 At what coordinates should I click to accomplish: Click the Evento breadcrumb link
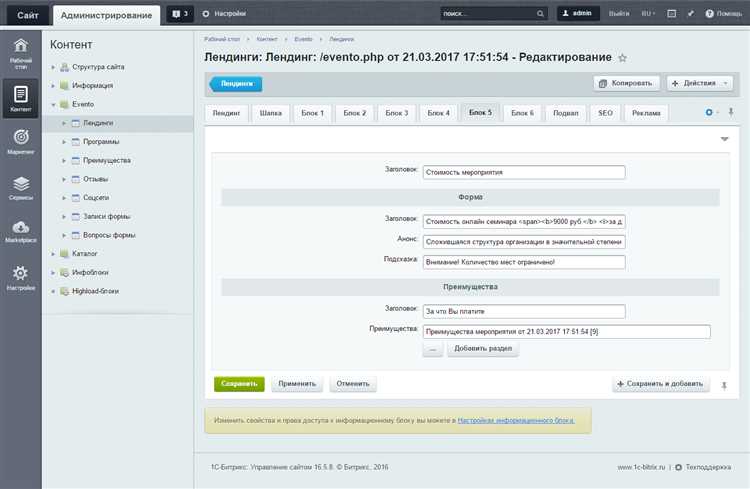(303, 39)
